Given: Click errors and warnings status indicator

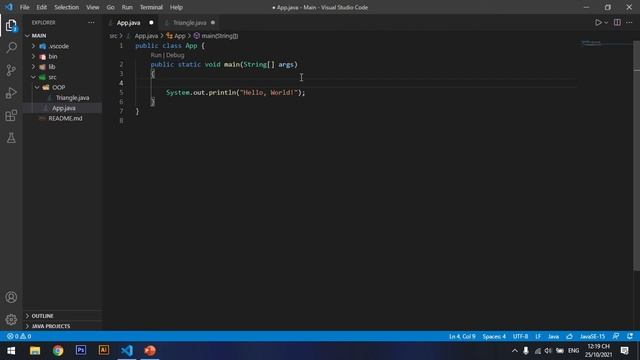Looking at the screenshot, I should (19, 336).
